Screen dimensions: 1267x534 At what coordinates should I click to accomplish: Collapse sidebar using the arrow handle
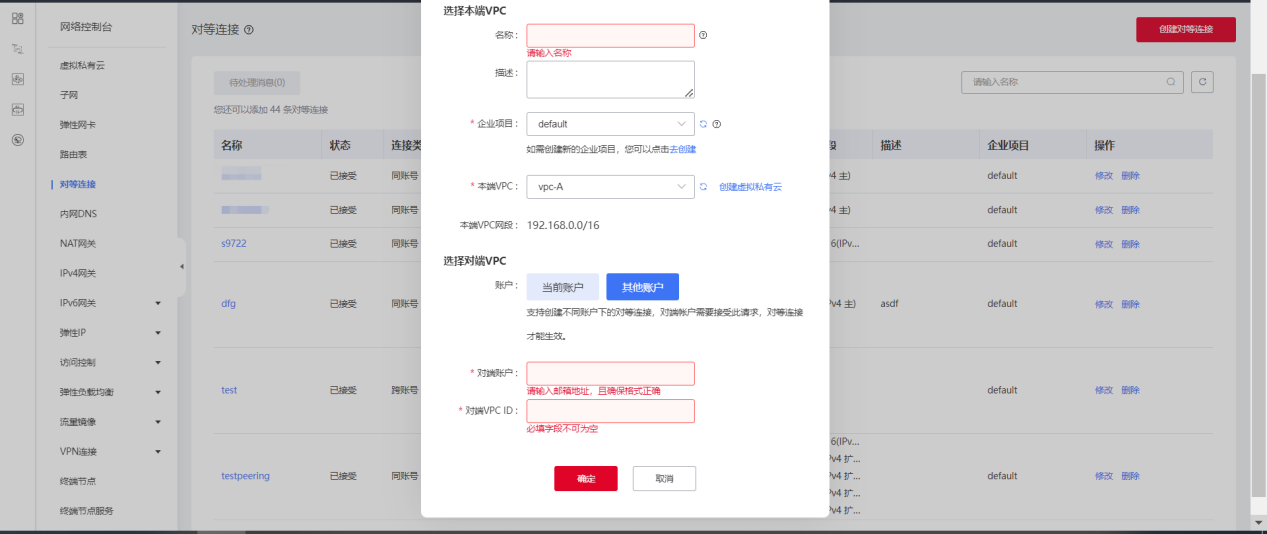[x=181, y=267]
